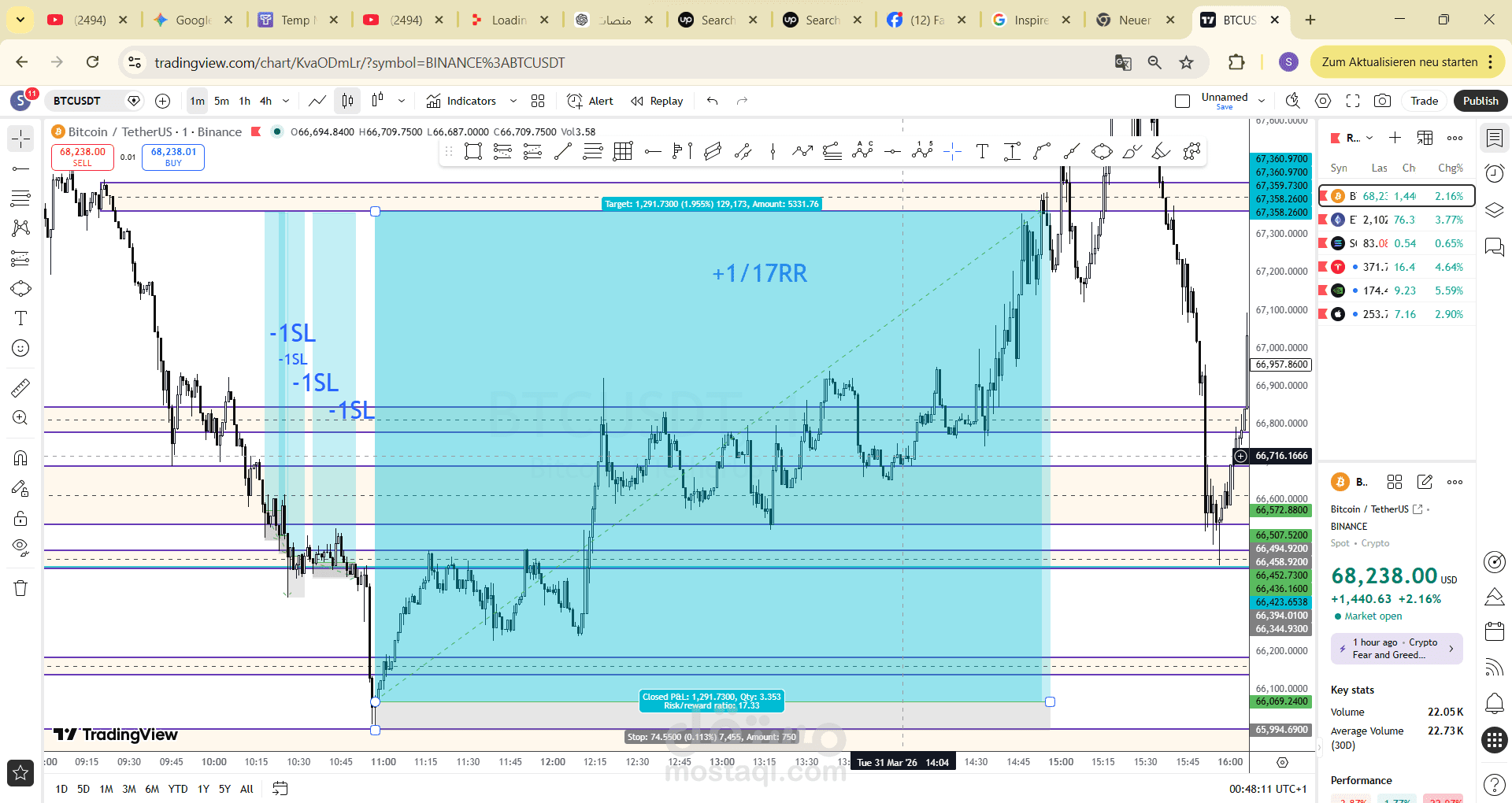1512x803 pixels.
Task: Expand the Indicators favorites chevron
Action: tap(513, 101)
